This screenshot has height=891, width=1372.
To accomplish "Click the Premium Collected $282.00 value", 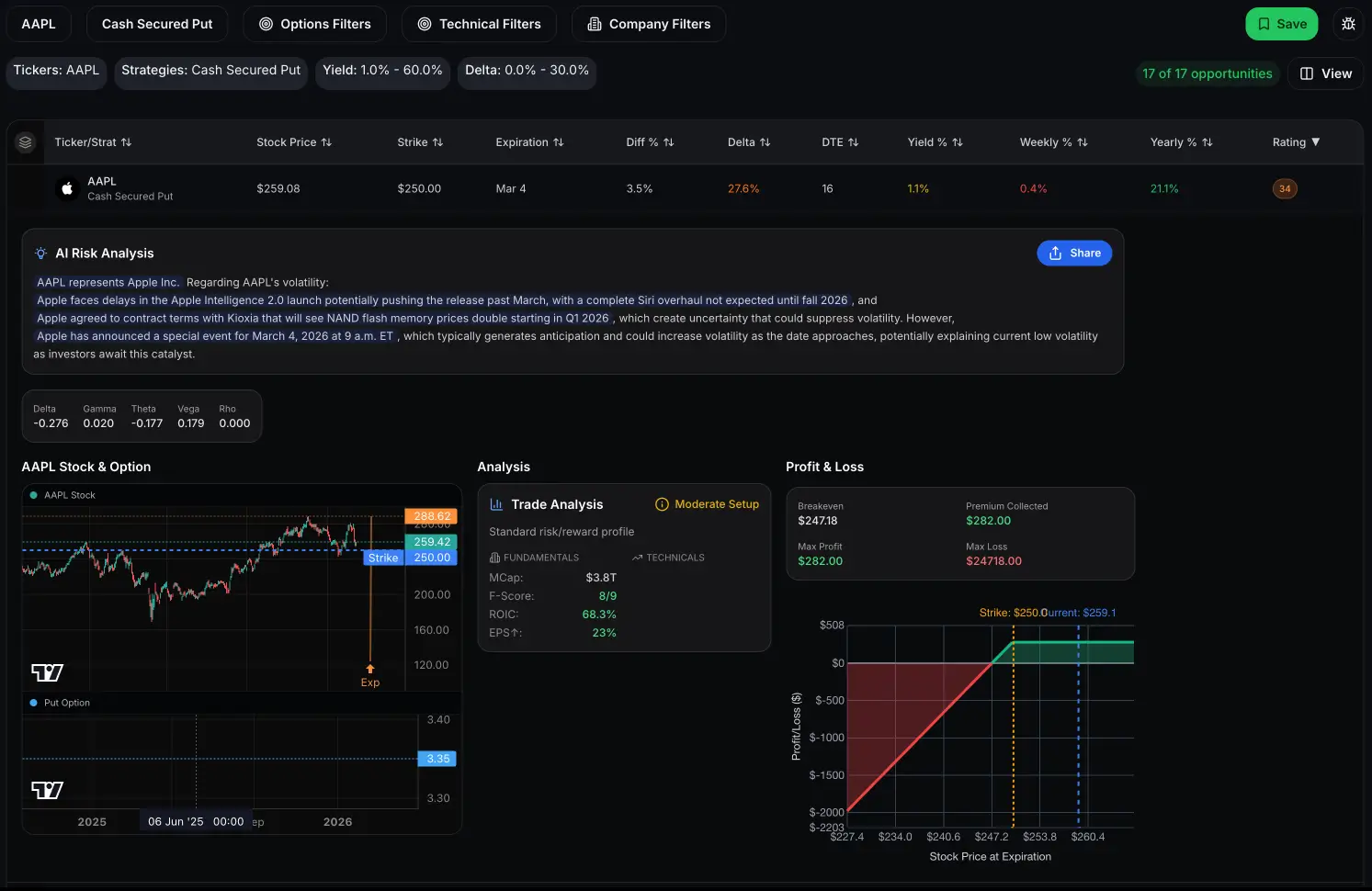I will (x=988, y=521).
